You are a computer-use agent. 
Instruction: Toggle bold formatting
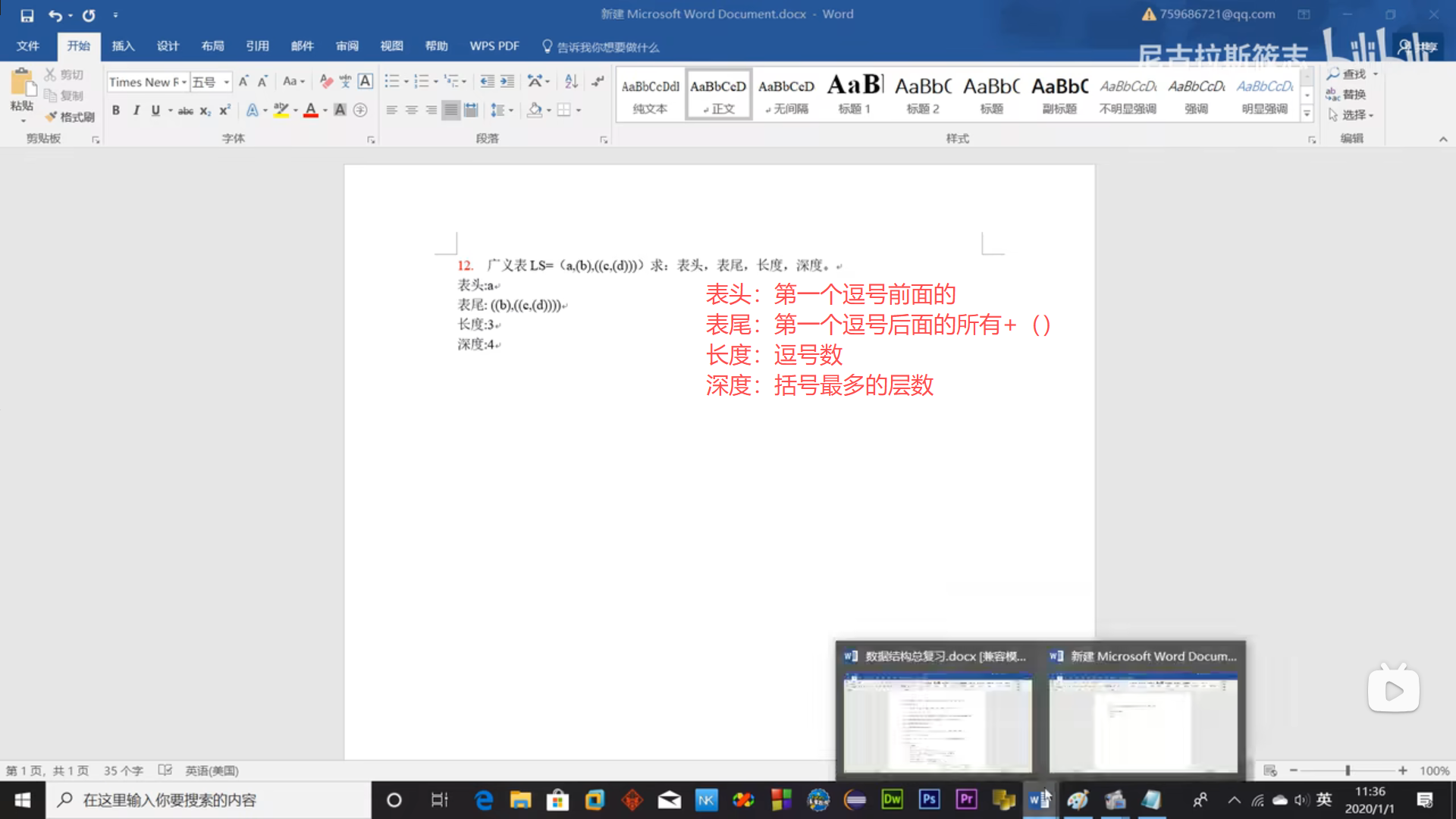116,111
